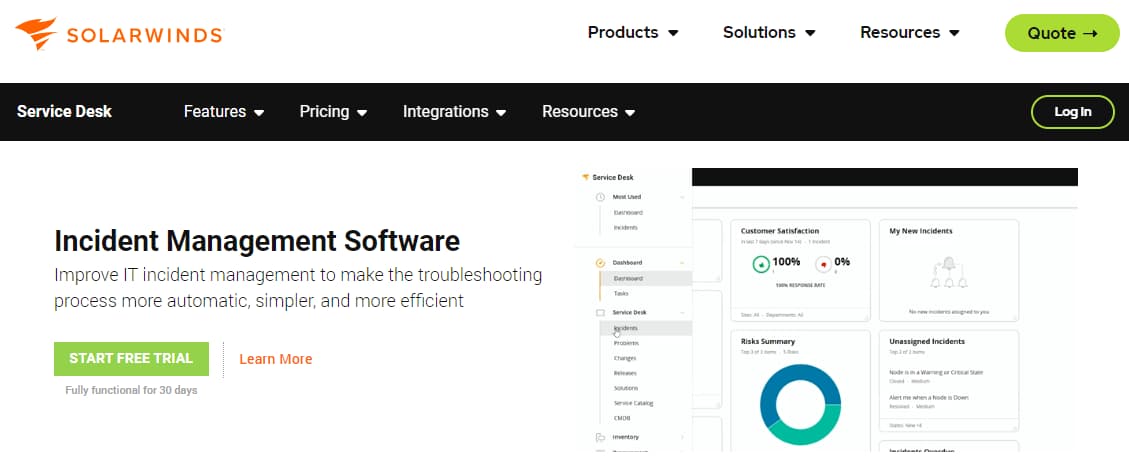Open the Learn More link
The image size is (1129, 474).
[276, 359]
